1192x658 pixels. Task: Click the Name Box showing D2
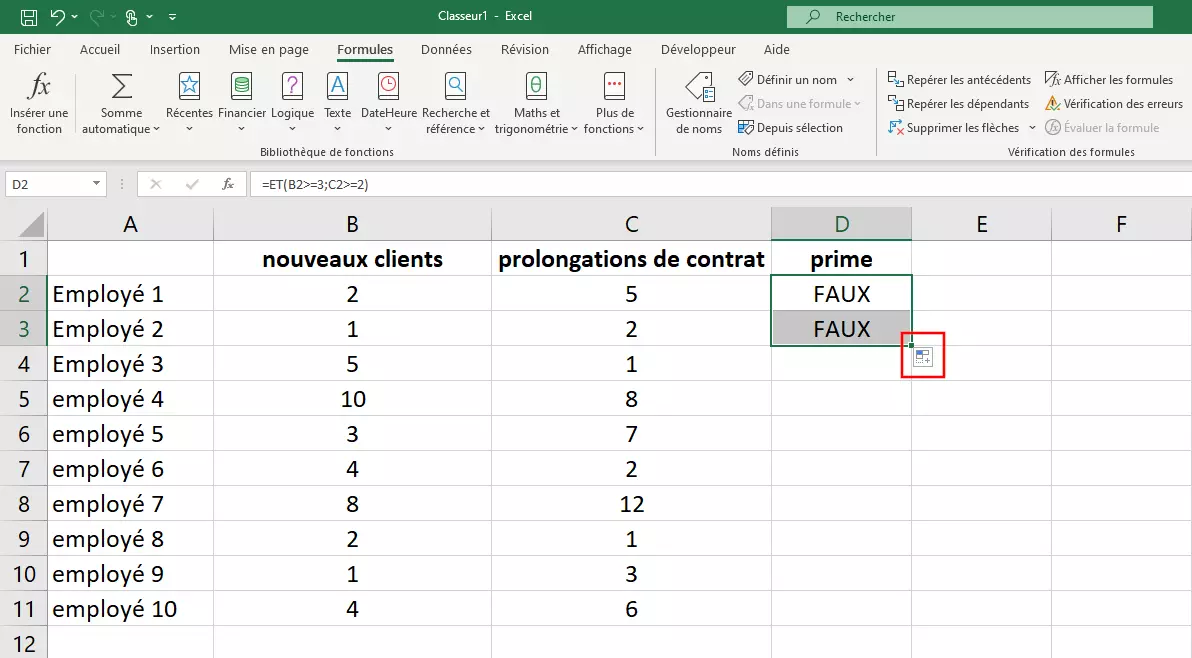click(47, 184)
